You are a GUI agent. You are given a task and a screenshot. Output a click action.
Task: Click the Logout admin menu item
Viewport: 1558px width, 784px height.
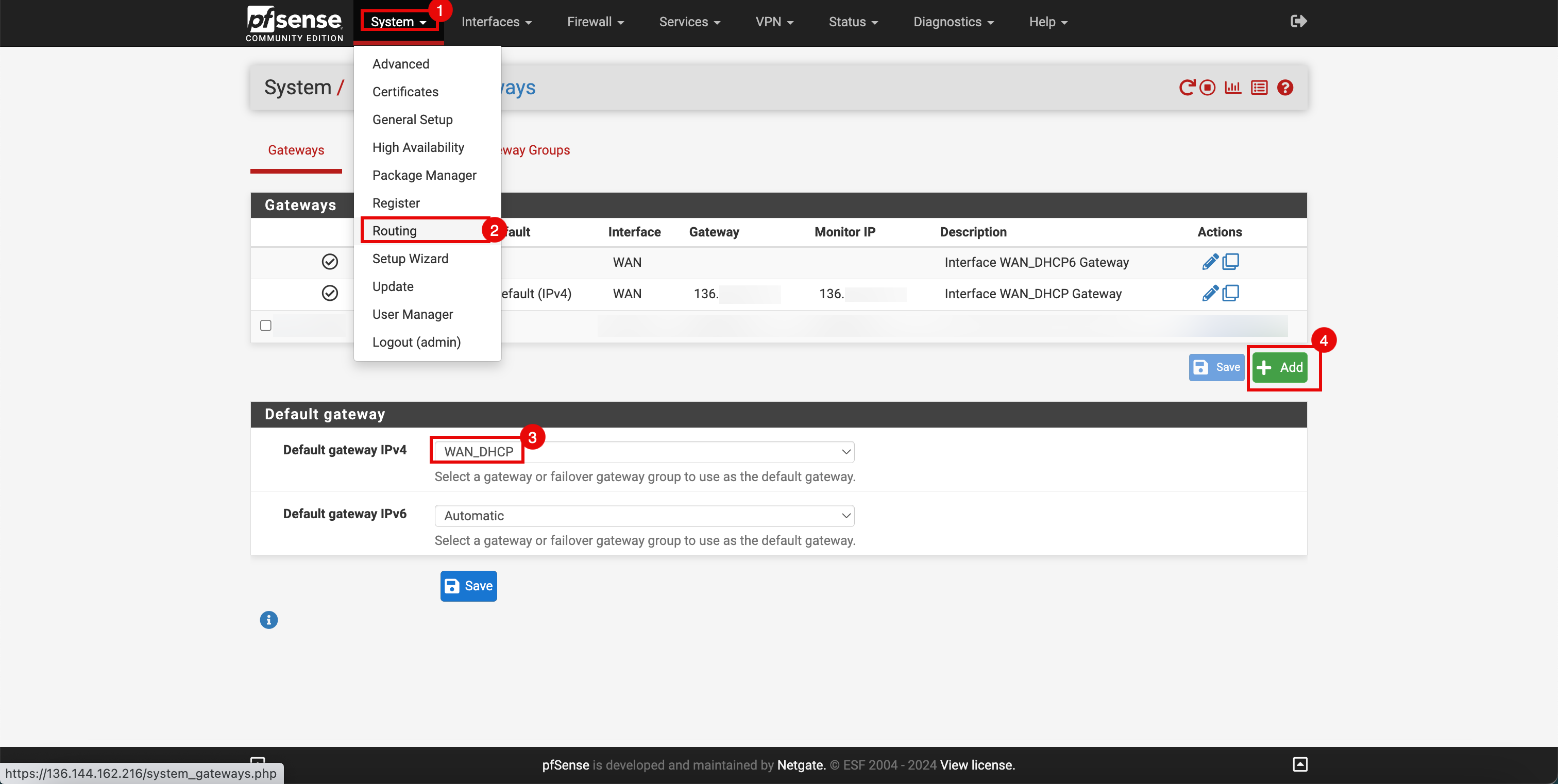click(x=416, y=341)
